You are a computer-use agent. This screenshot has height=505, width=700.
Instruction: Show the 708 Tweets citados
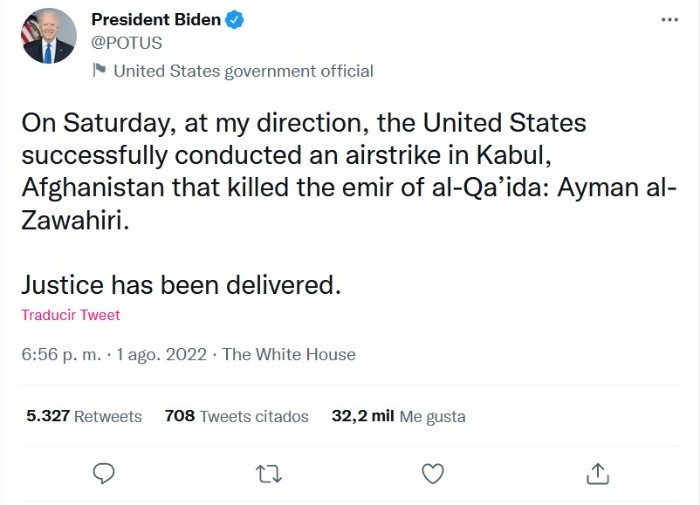(x=236, y=416)
